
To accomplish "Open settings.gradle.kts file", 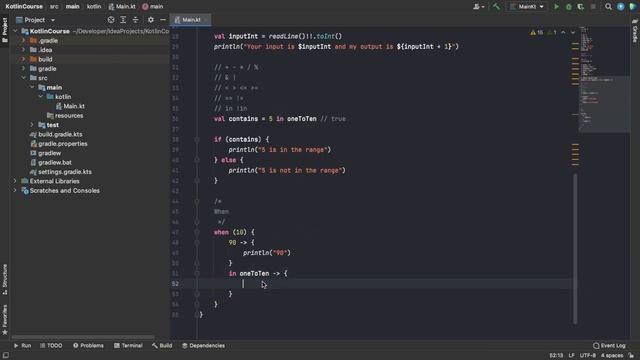I will [x=60, y=172].
